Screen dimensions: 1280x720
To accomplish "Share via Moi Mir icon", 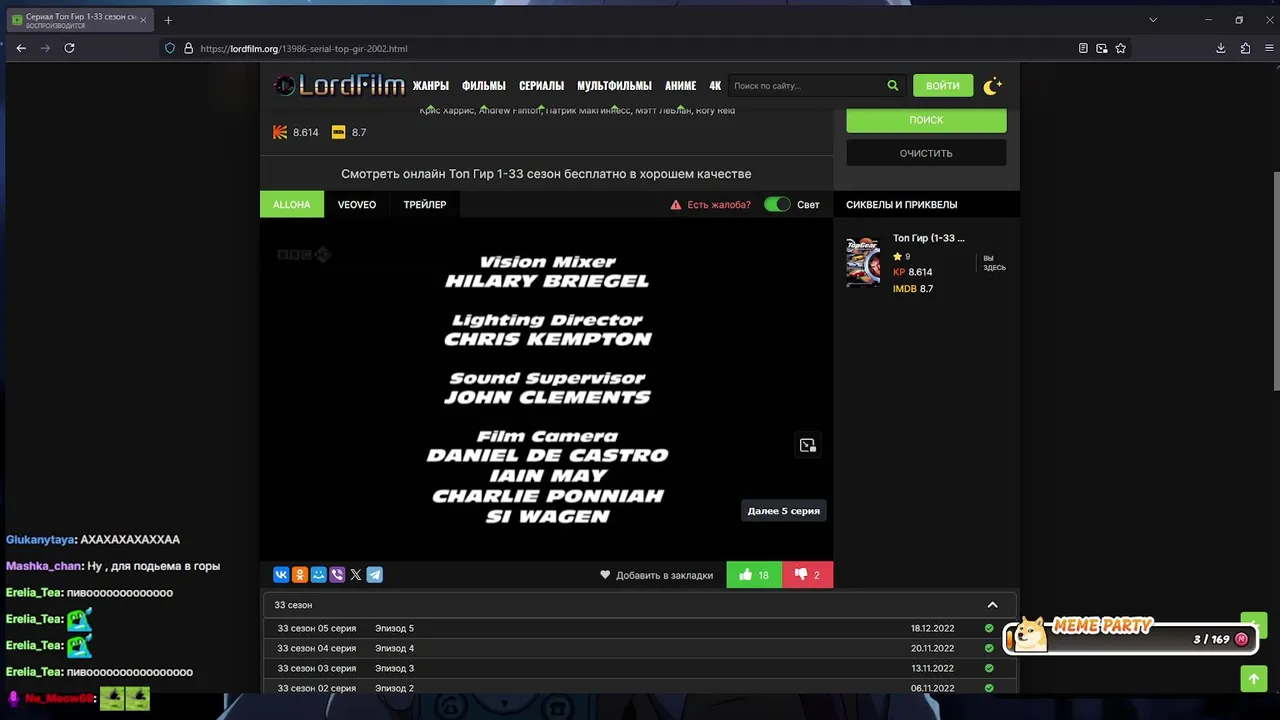I will click(318, 575).
